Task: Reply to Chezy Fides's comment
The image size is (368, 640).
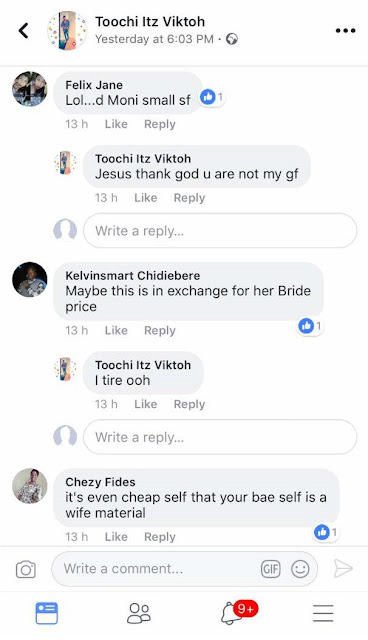Action: tap(160, 537)
